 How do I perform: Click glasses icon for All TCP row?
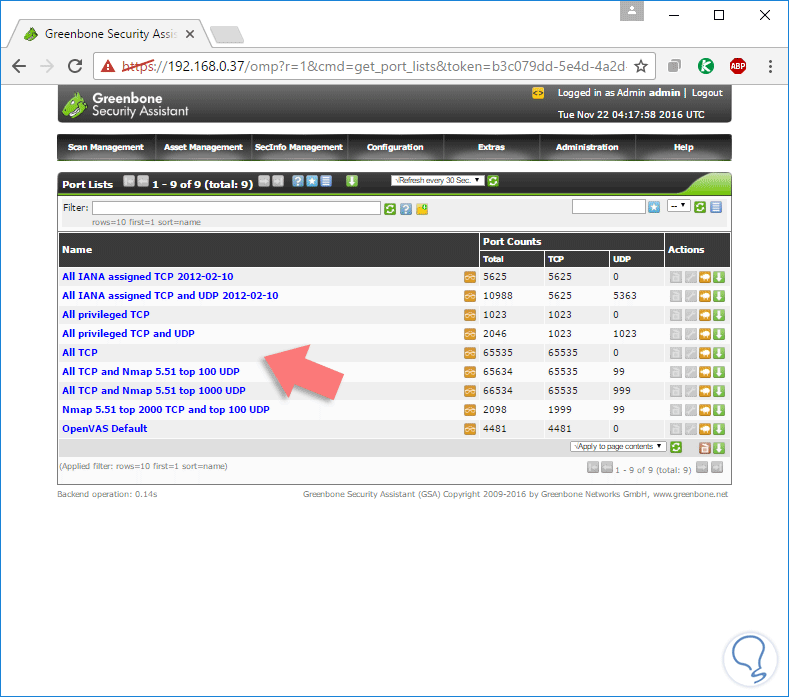(469, 353)
